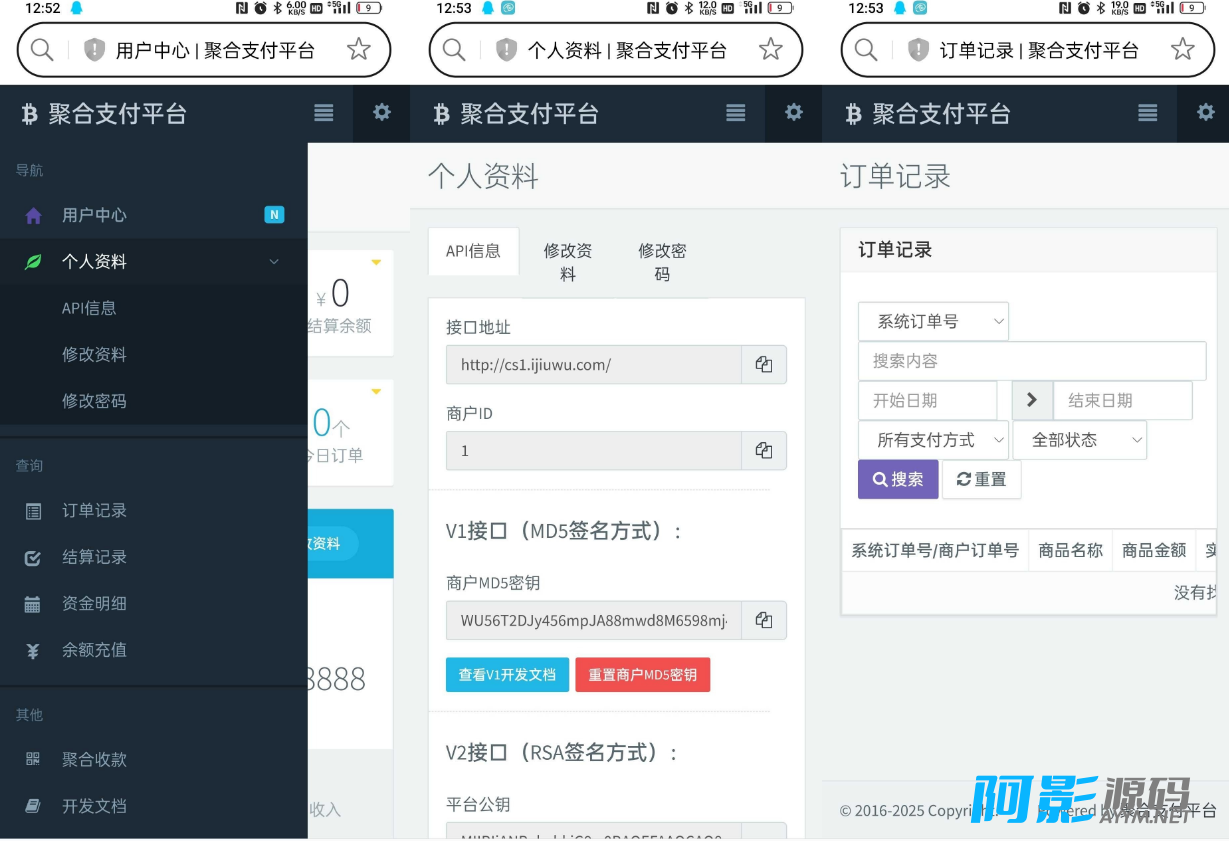
Task: Copy the 商户MD5密钥 with its copy icon
Action: (x=764, y=620)
